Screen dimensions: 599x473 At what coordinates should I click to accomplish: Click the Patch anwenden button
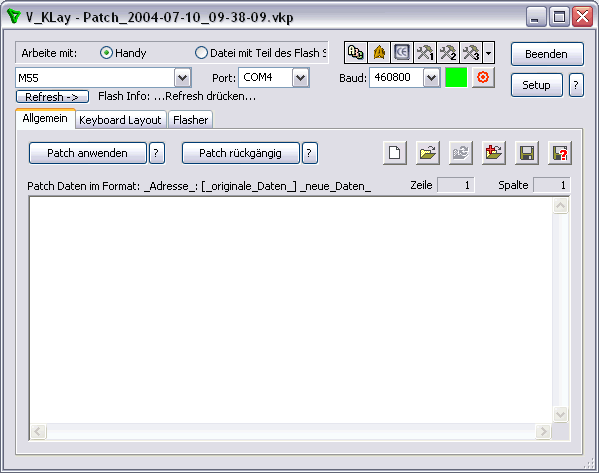tap(87, 153)
